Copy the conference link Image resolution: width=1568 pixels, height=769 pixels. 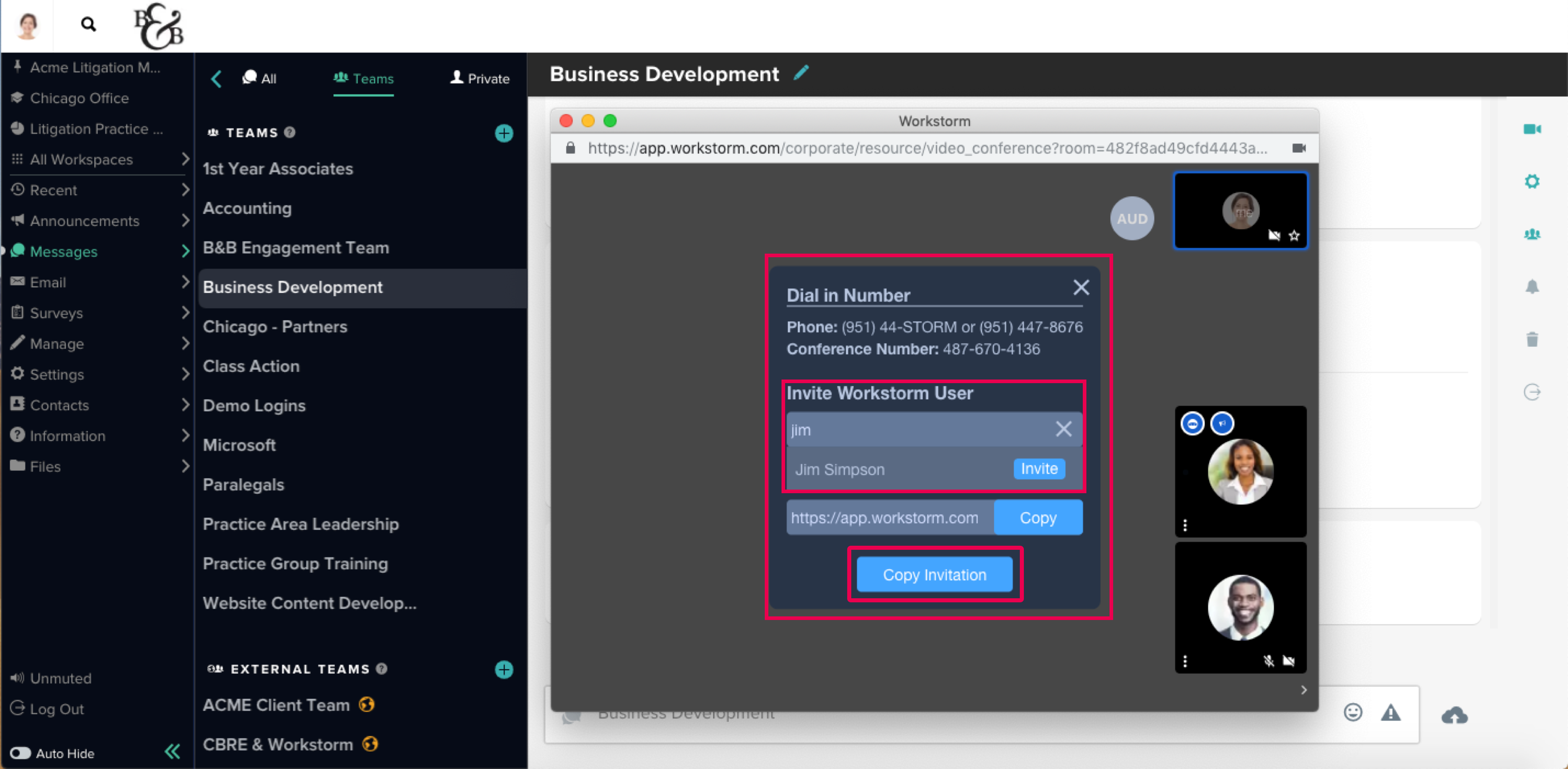(x=1038, y=518)
